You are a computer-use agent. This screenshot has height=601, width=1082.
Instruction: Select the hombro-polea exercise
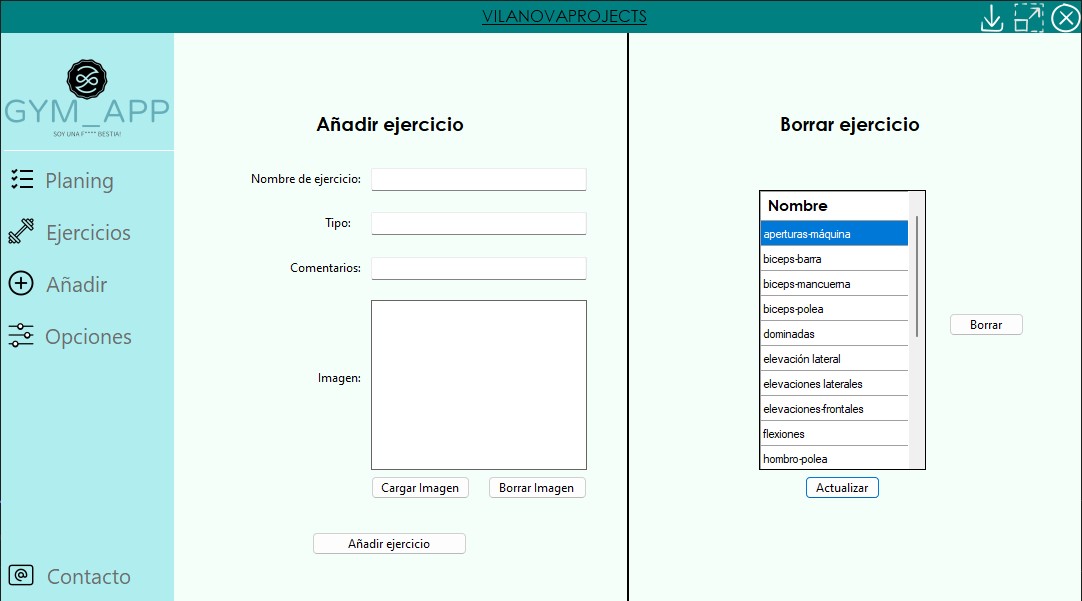pos(834,458)
